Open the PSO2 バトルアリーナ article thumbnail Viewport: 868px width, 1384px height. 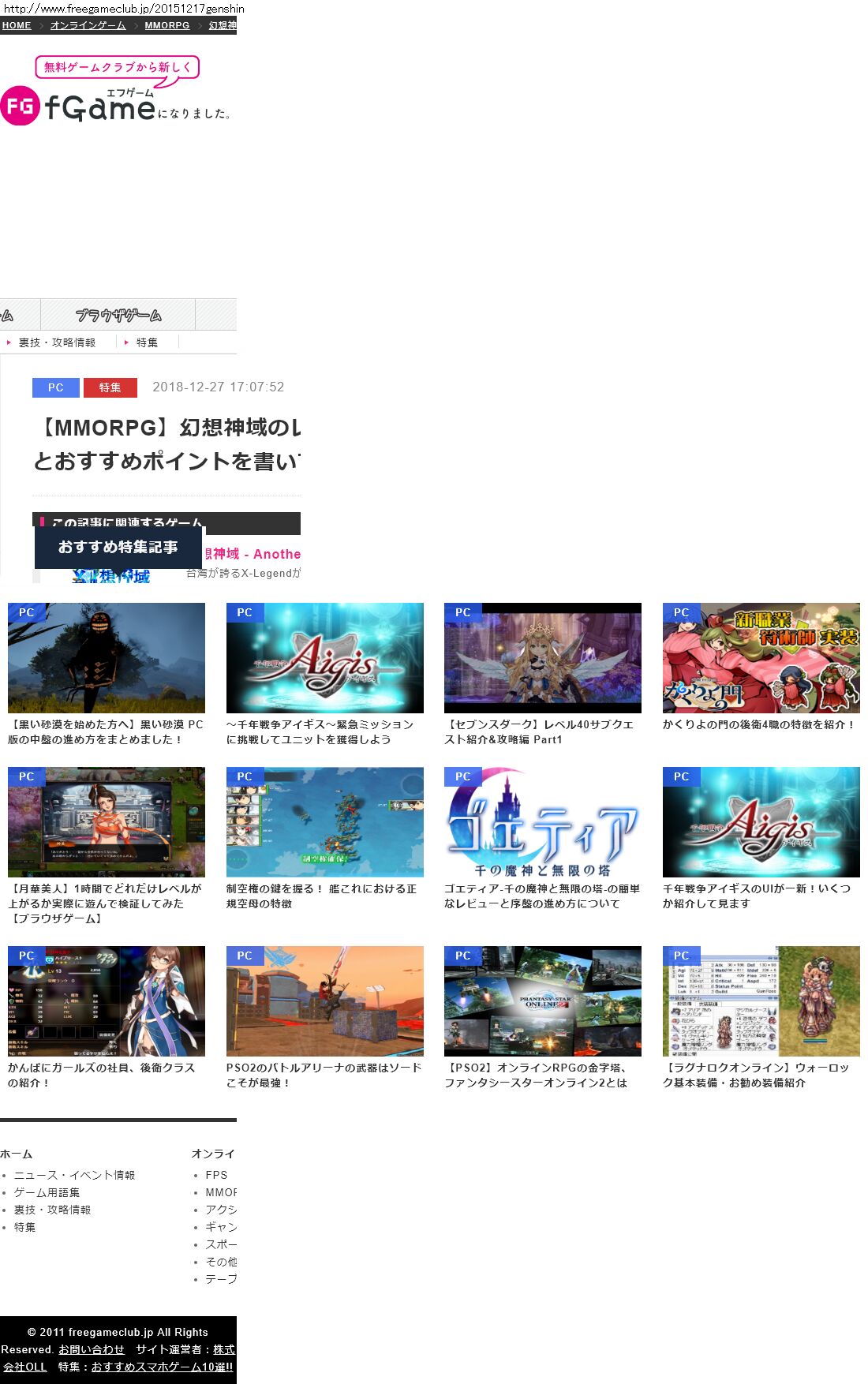point(325,1001)
